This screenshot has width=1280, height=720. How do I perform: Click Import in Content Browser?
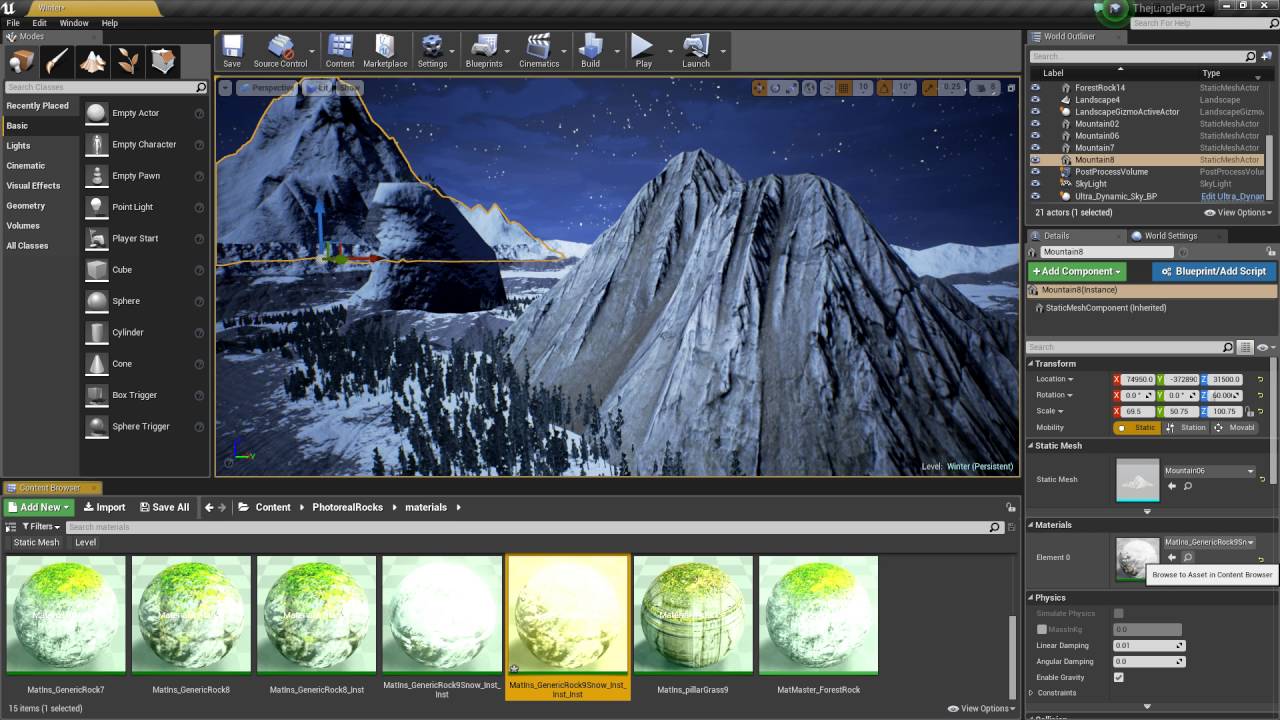coord(104,507)
